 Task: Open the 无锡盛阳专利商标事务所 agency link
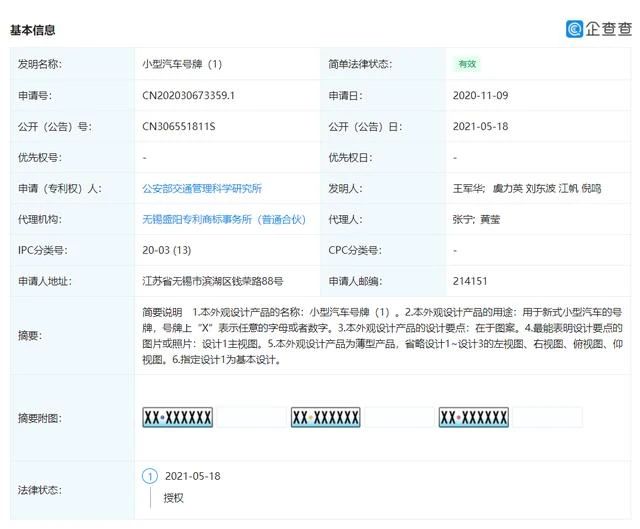coord(224,219)
